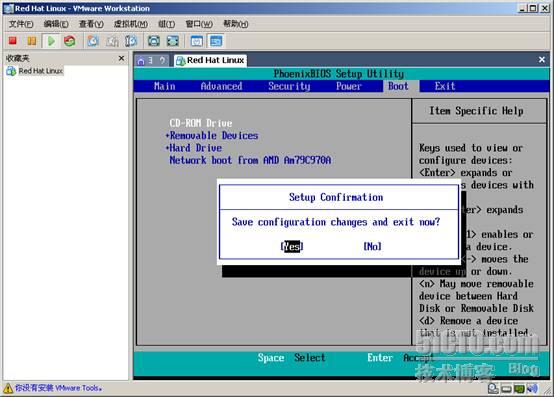Click the Setup Confirmation dialog title

tap(336, 197)
